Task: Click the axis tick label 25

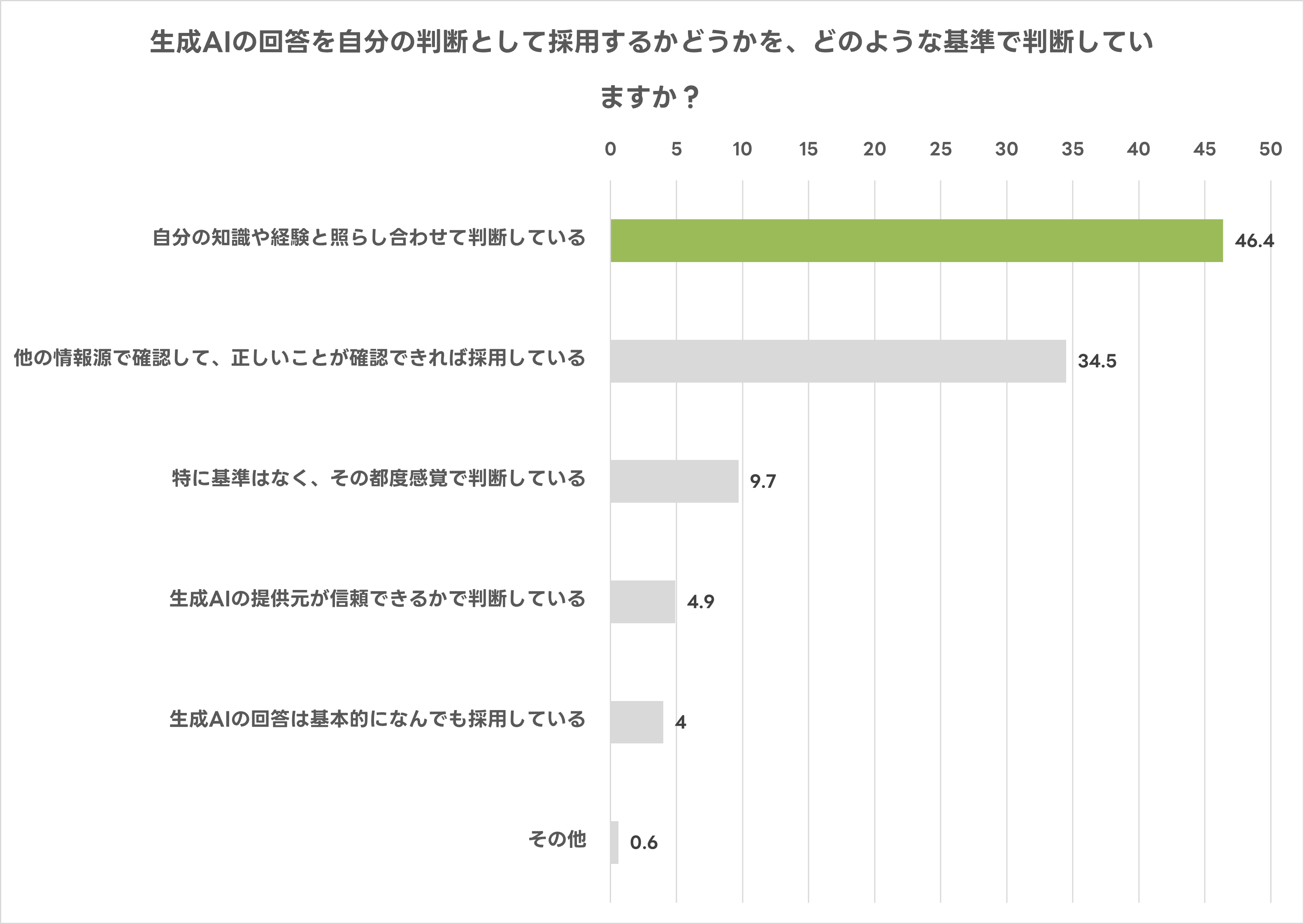Action: tap(940, 149)
